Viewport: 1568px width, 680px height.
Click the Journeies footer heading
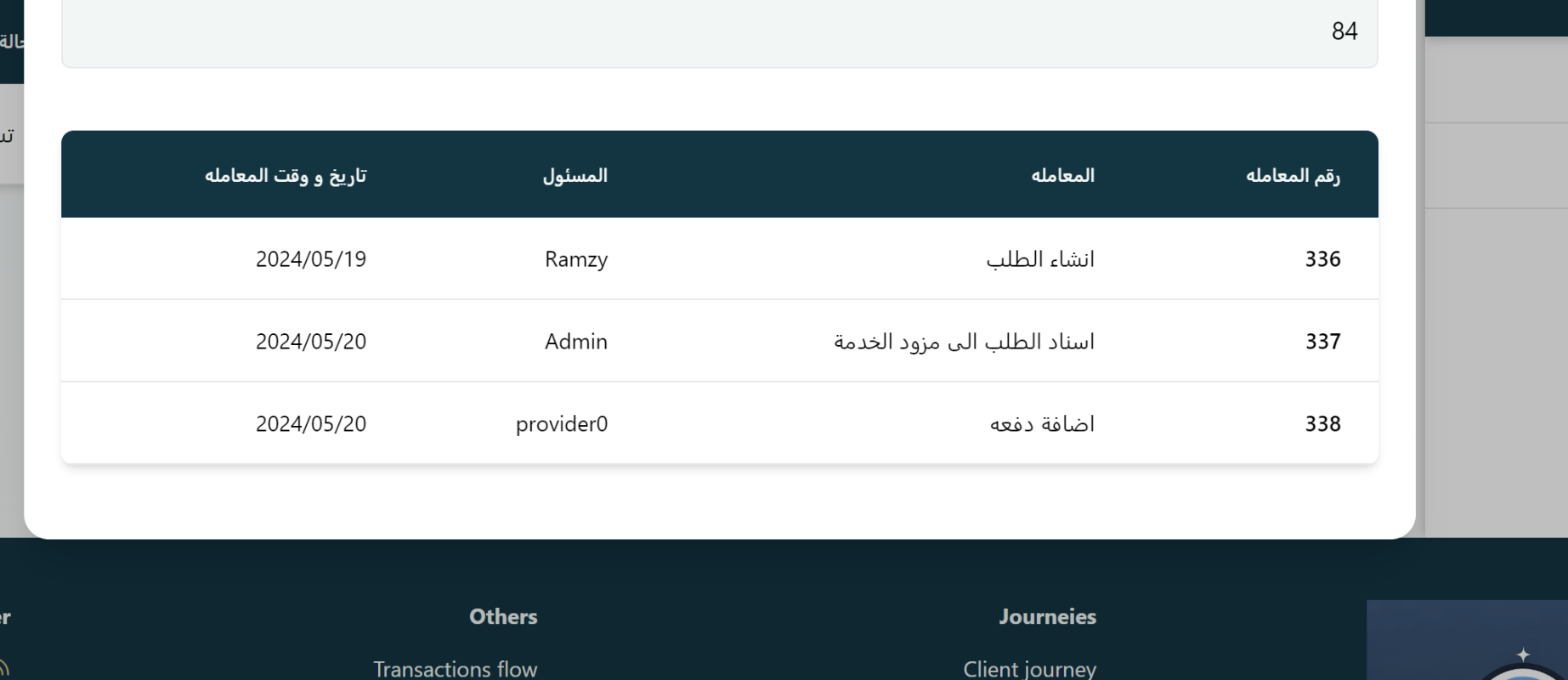(x=1047, y=617)
